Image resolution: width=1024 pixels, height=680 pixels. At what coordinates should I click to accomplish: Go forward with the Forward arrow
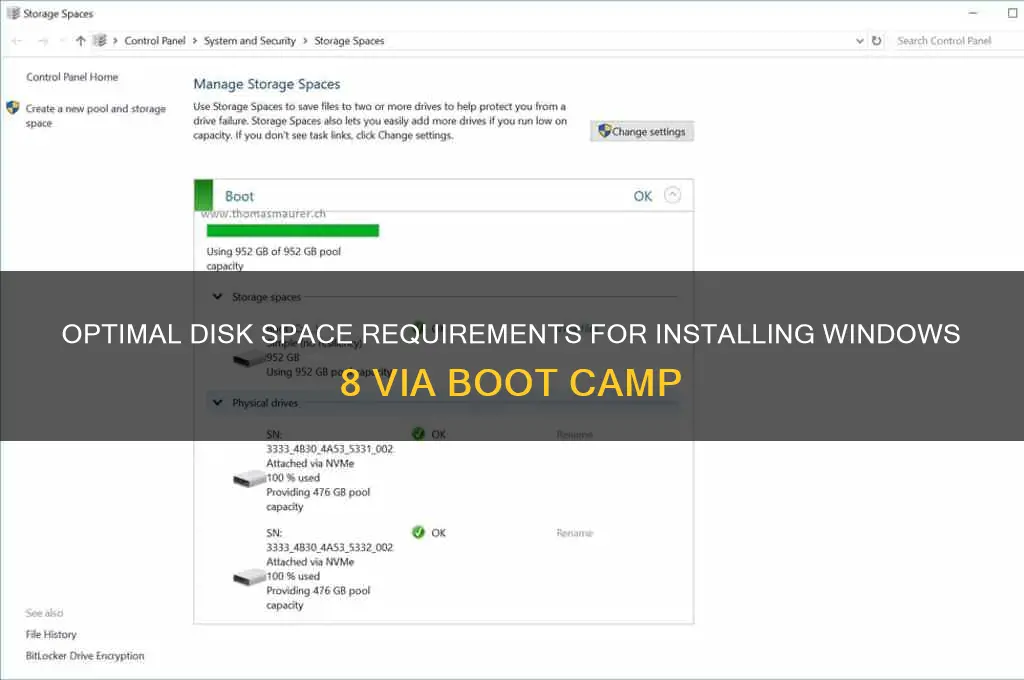[x=43, y=41]
